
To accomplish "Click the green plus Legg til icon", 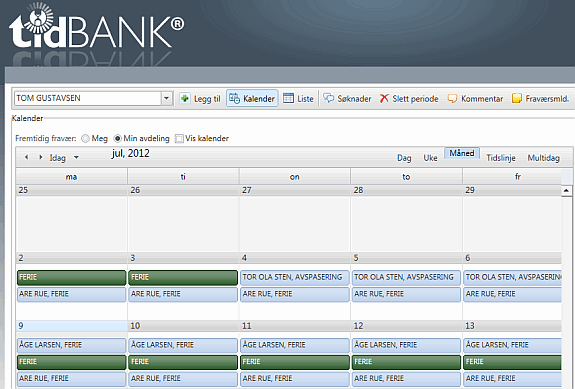I will click(x=185, y=98).
